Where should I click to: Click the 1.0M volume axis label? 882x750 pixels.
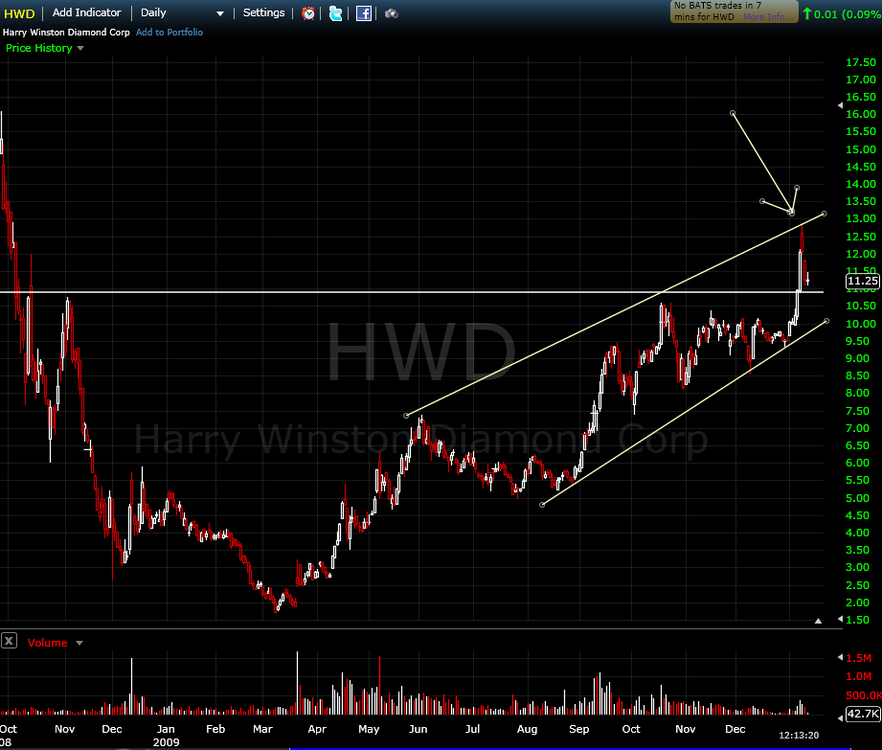(x=858, y=676)
